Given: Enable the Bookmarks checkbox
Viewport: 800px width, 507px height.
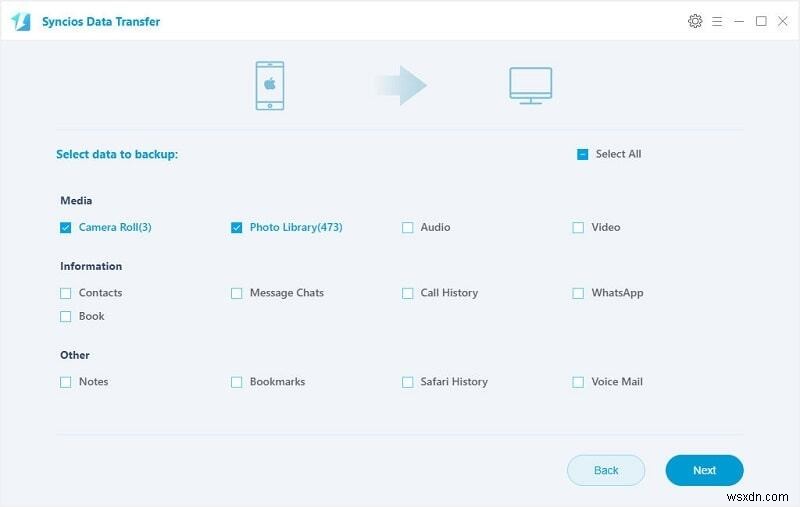Looking at the screenshot, I should pyautogui.click(x=236, y=382).
